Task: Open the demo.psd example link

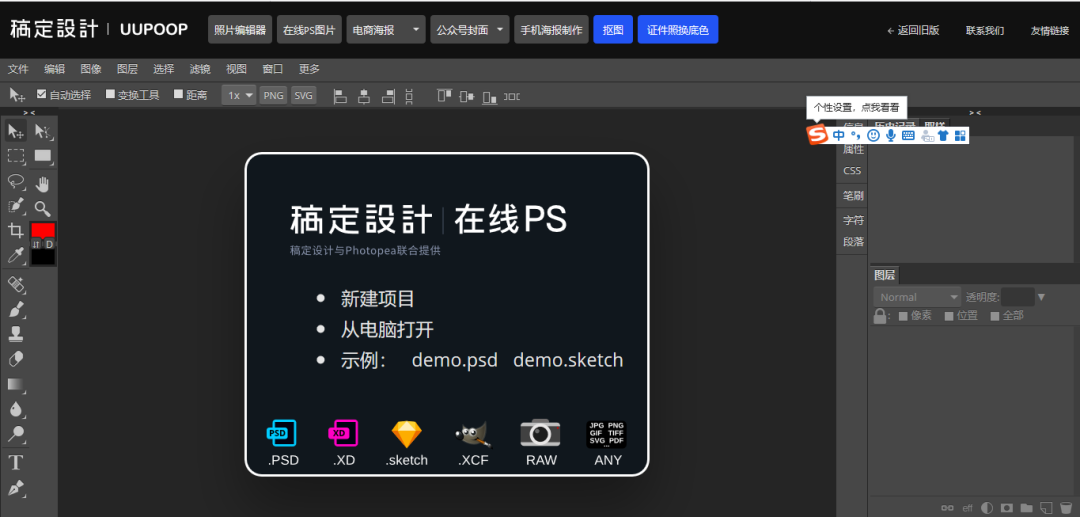Action: pos(455,360)
